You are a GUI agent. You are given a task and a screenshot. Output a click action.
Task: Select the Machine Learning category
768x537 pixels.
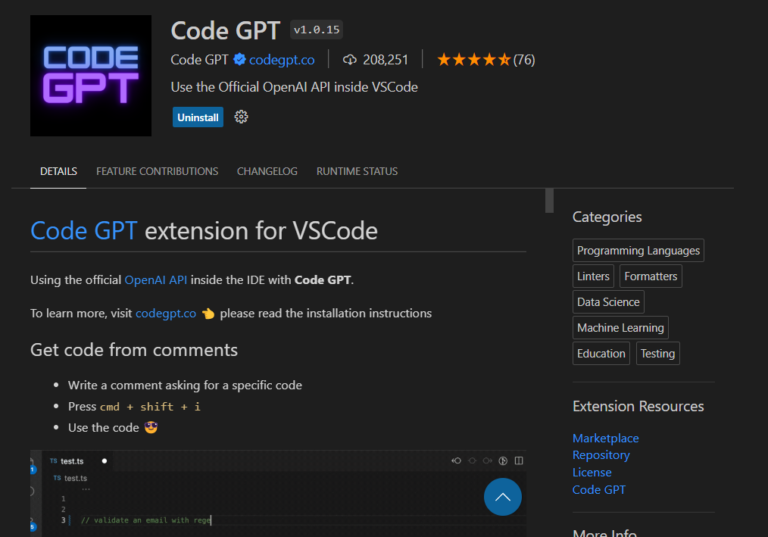621,328
